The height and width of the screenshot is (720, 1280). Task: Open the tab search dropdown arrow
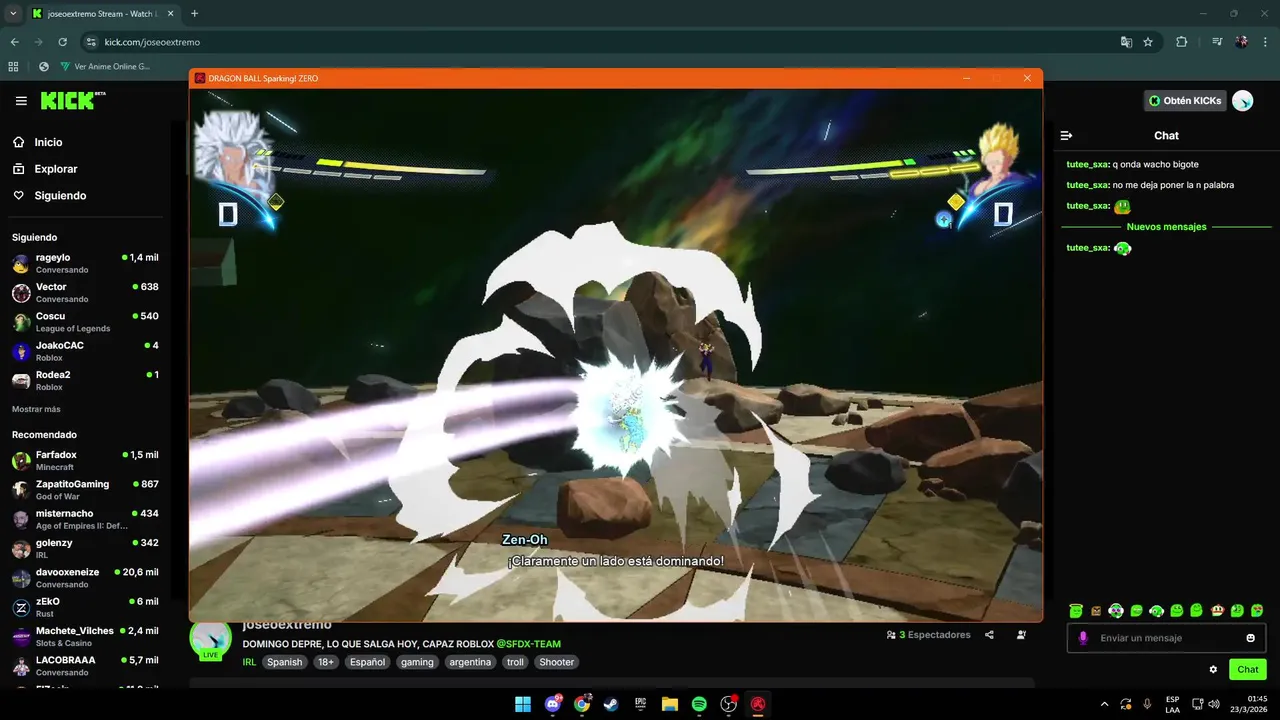point(13,14)
